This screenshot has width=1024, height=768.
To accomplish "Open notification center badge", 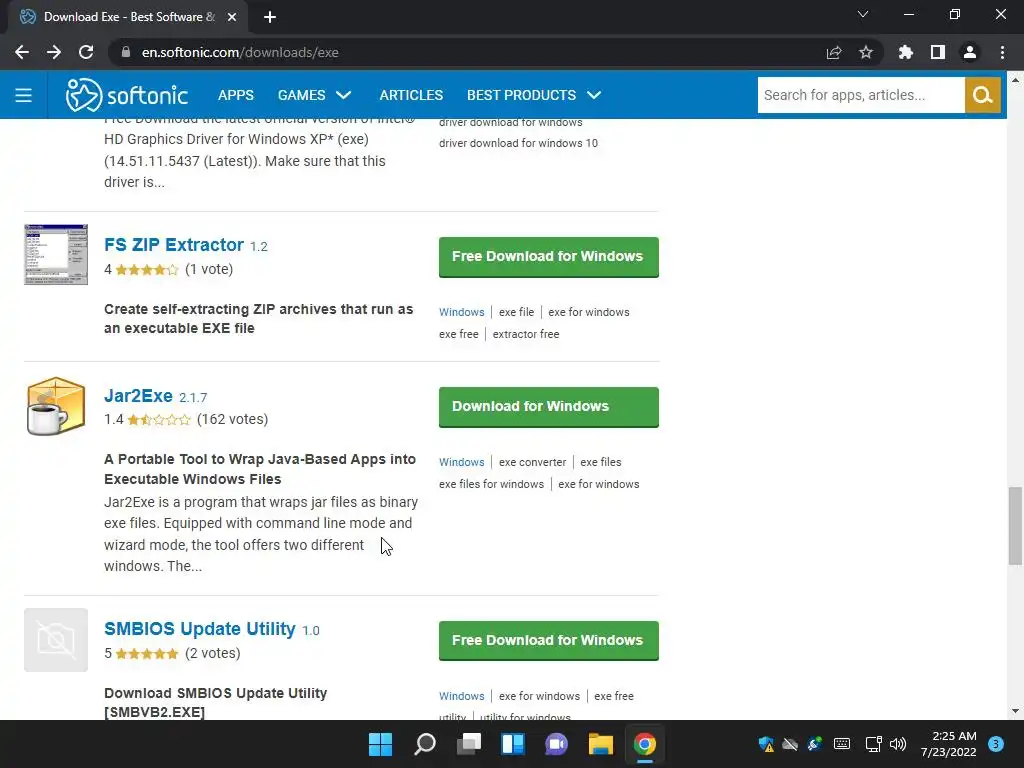I will tap(996, 744).
